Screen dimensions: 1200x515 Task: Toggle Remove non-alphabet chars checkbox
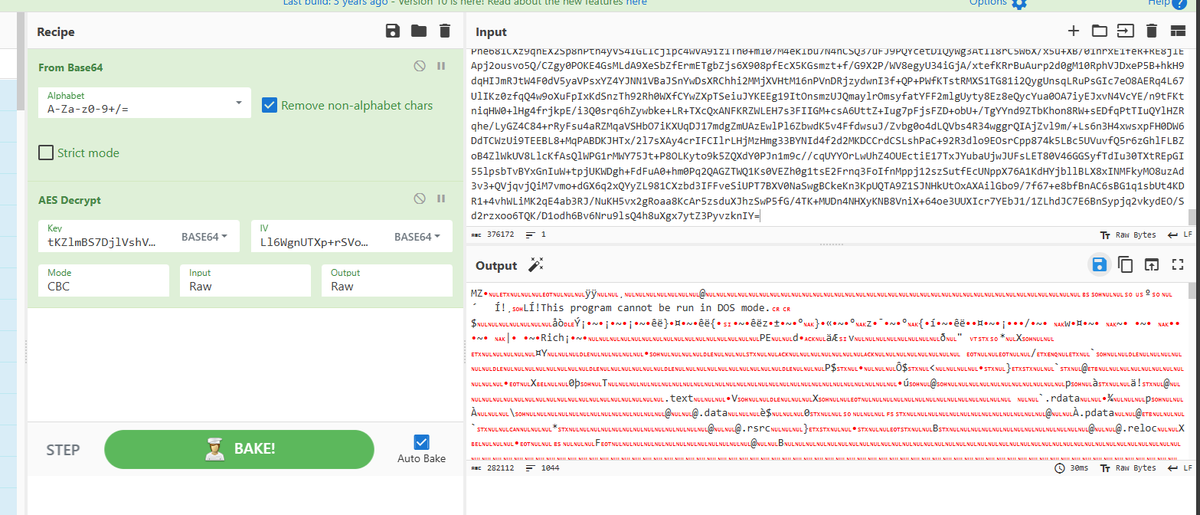click(x=268, y=105)
